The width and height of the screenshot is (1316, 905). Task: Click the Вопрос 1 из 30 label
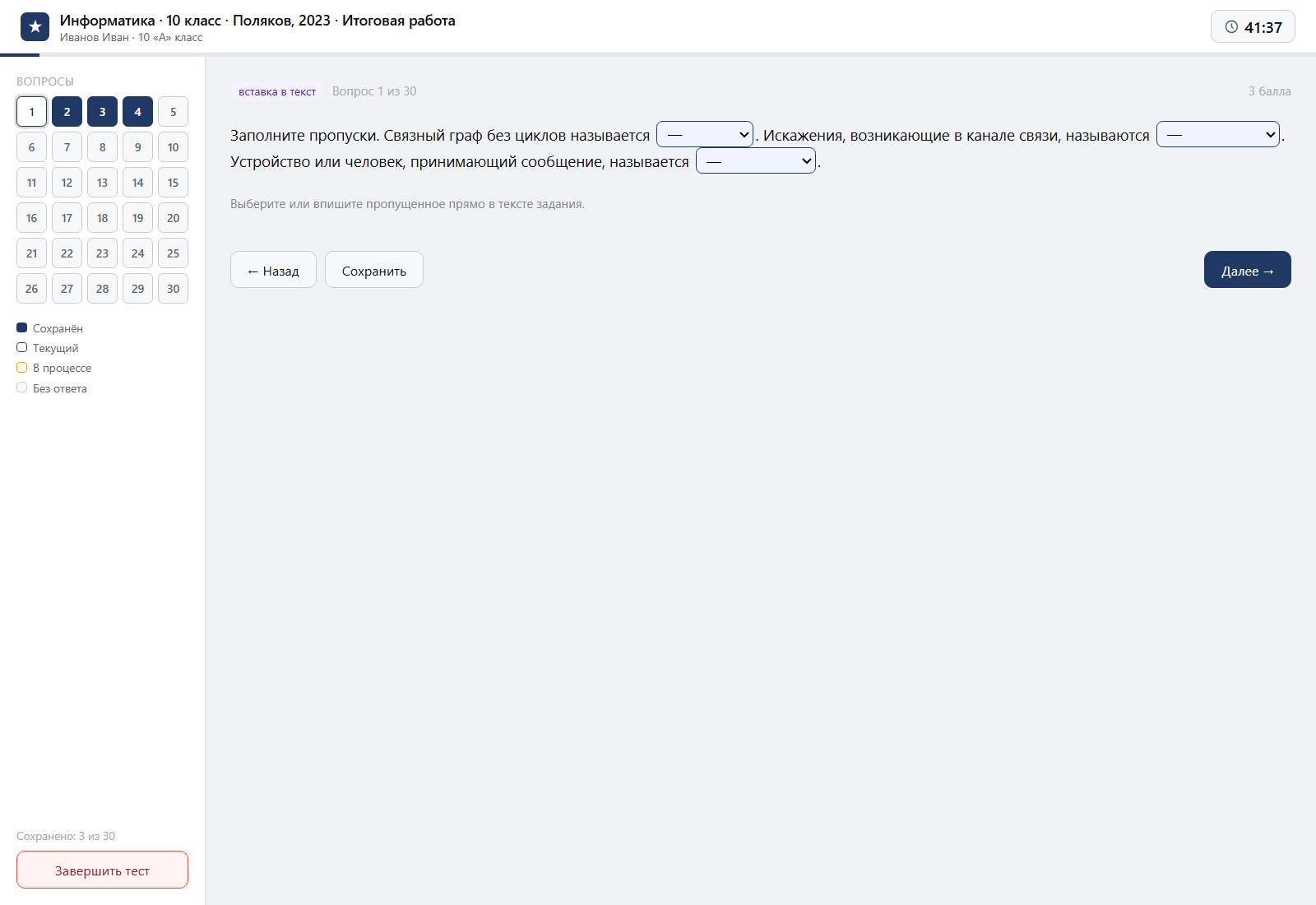tap(374, 91)
